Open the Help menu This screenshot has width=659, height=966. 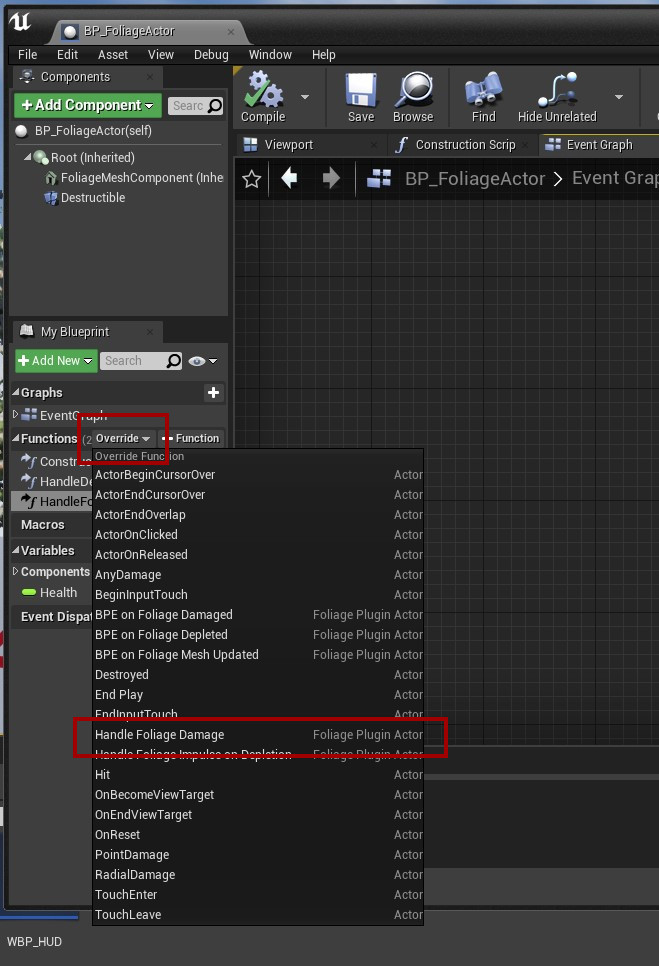(x=323, y=55)
